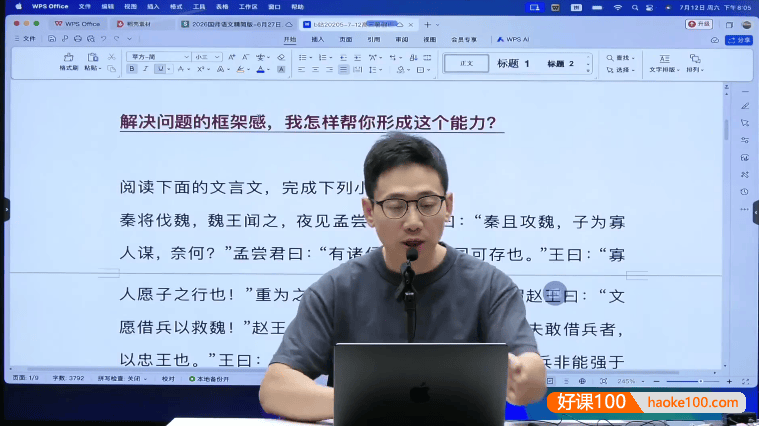This screenshot has height=426, width=759.
Task: Click the Decrease Indent icon
Action: tap(343, 58)
